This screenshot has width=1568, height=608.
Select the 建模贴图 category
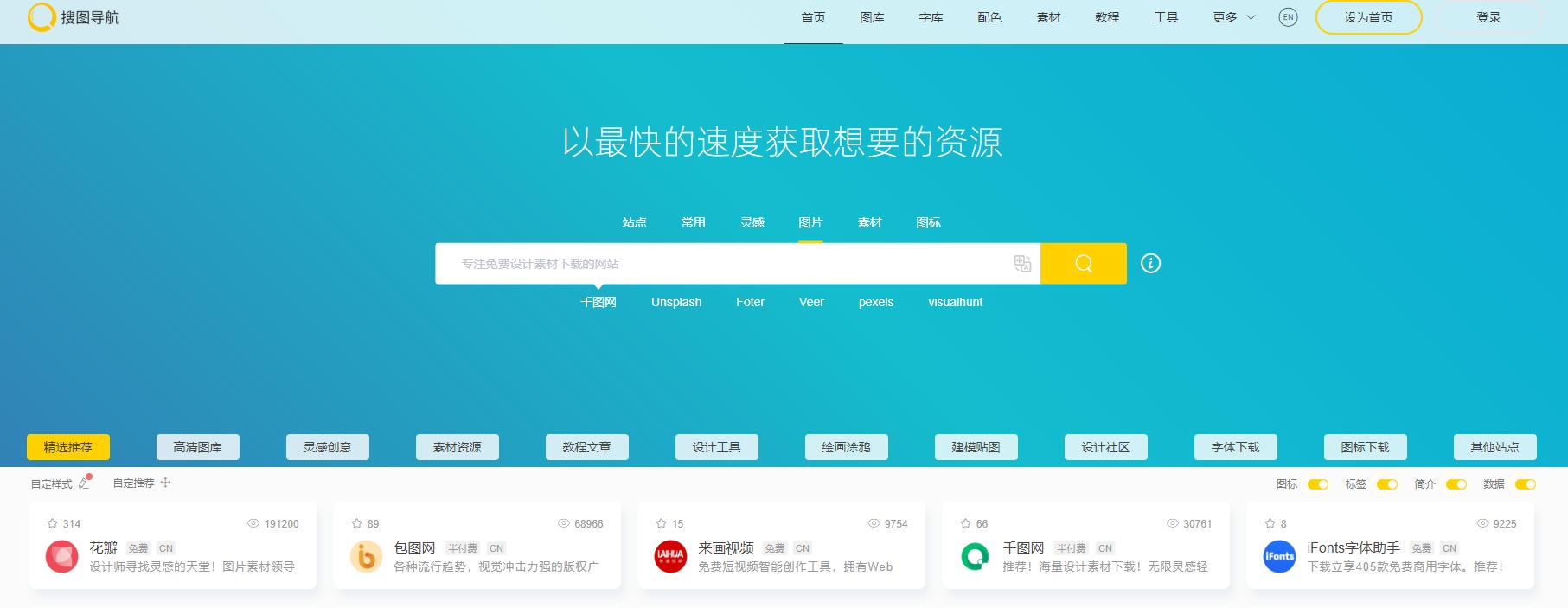(976, 447)
